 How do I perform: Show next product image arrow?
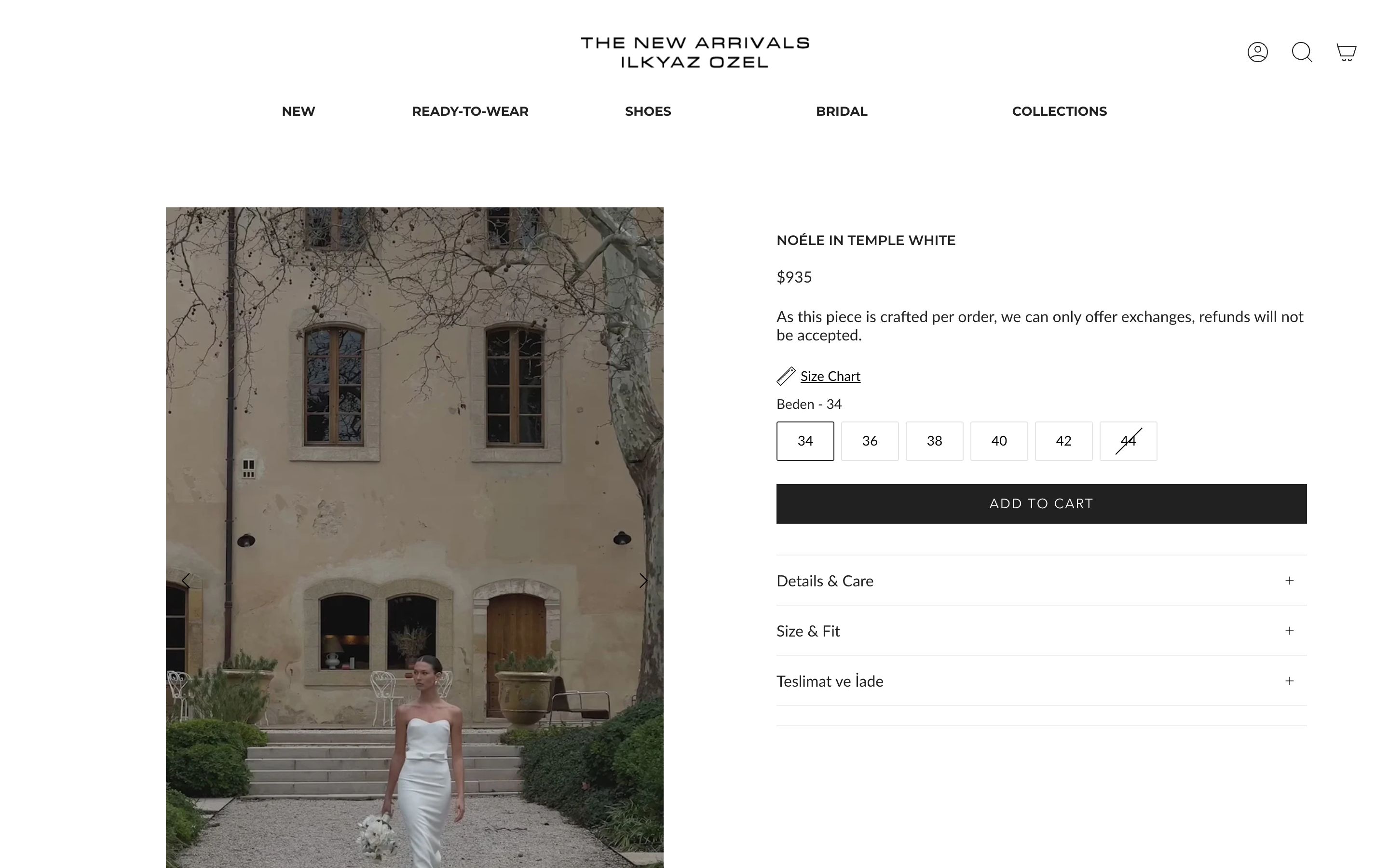[x=643, y=581]
